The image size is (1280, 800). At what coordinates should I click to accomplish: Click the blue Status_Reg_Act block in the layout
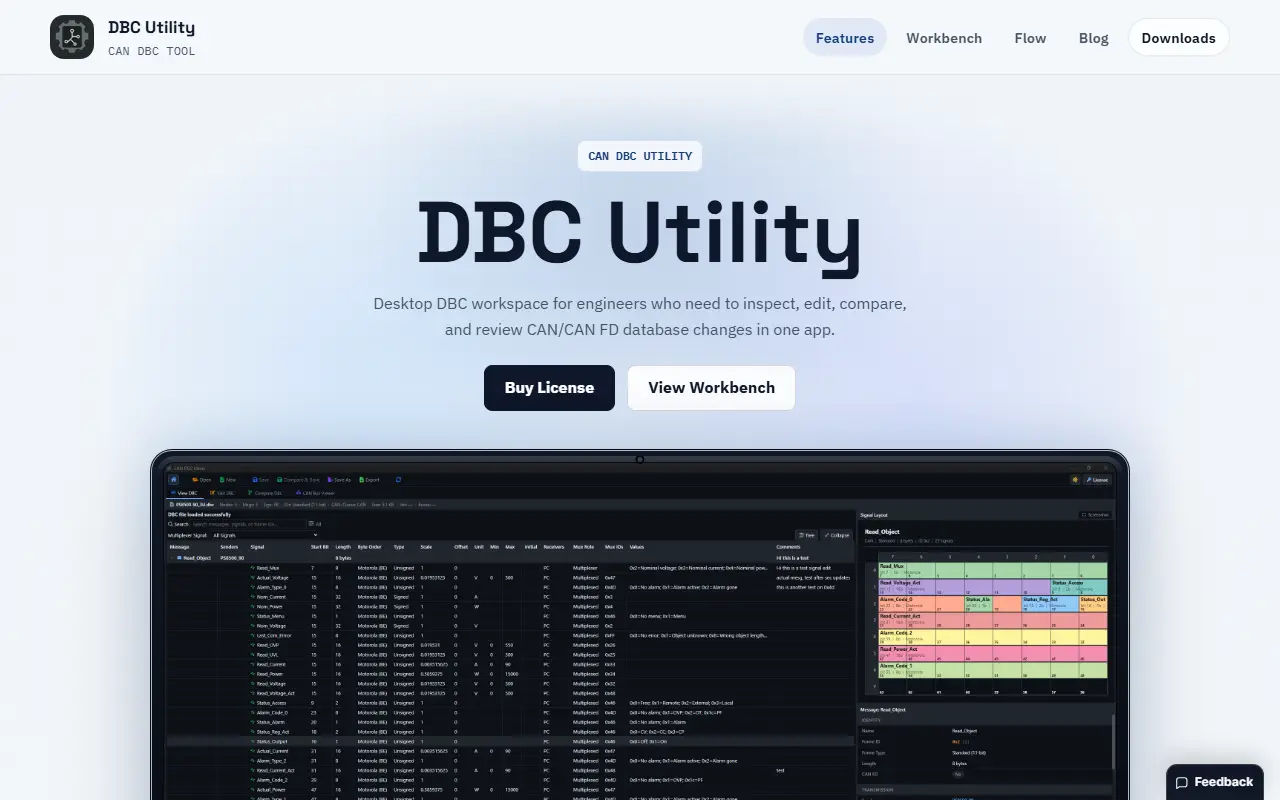1050,604
